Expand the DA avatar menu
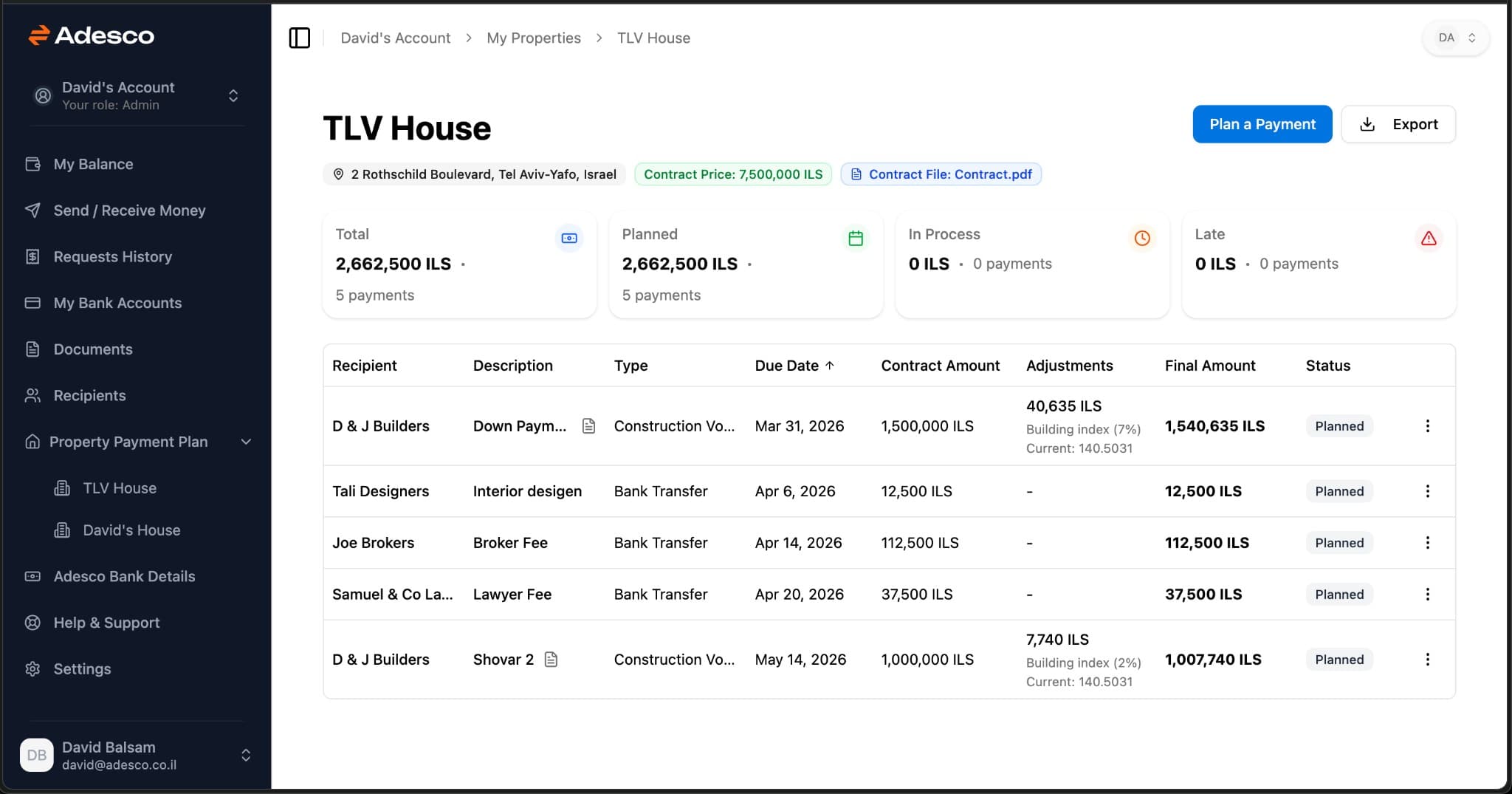 (x=1454, y=37)
